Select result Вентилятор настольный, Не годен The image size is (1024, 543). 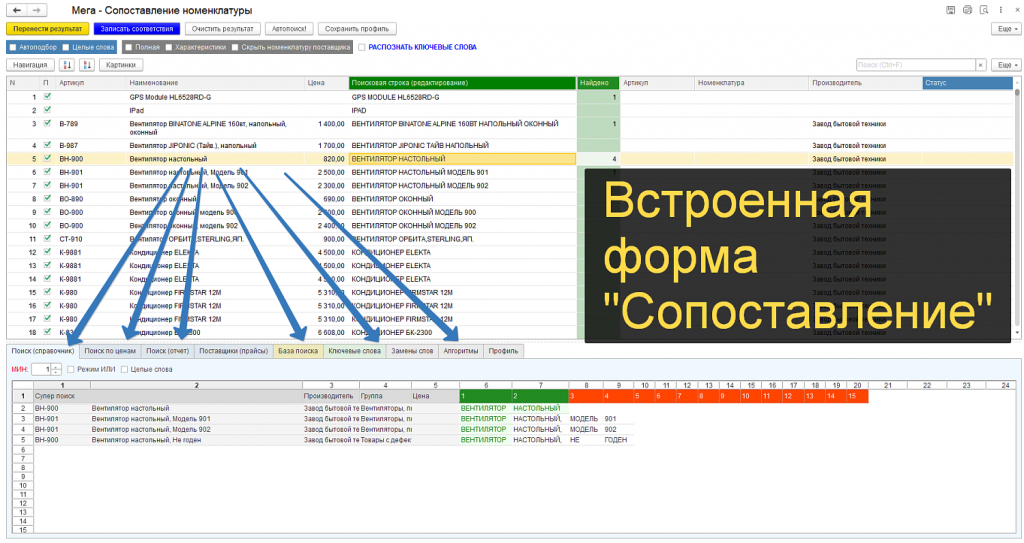[x=196, y=440]
